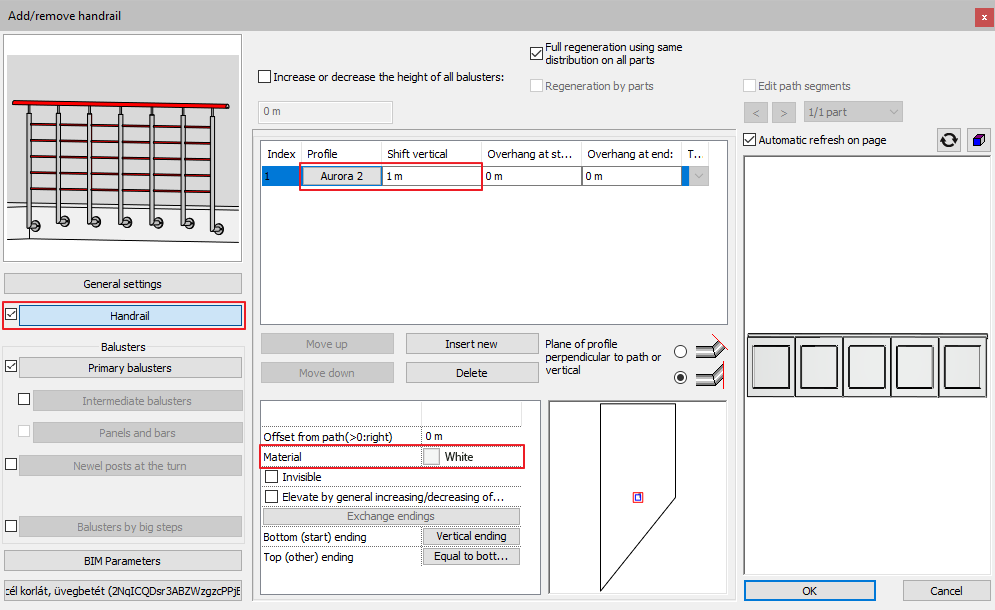Image resolution: width=995 pixels, height=610 pixels.
Task: Open the Aurora 2 profile selector
Action: tap(342, 176)
